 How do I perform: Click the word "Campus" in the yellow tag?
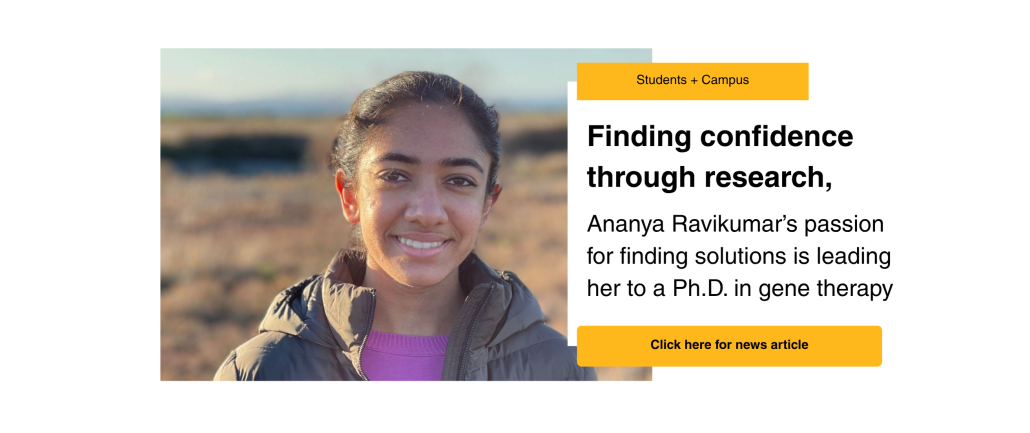[725, 81]
